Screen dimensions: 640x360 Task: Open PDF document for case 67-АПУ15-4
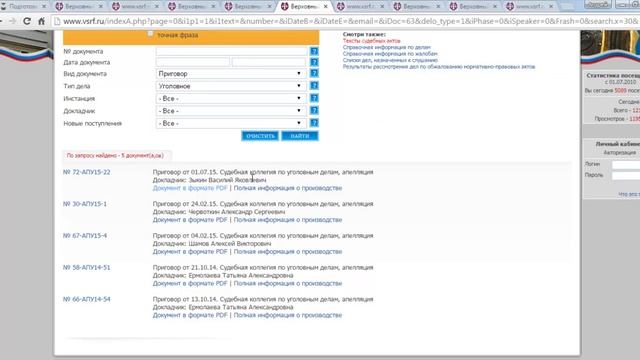[x=190, y=251]
